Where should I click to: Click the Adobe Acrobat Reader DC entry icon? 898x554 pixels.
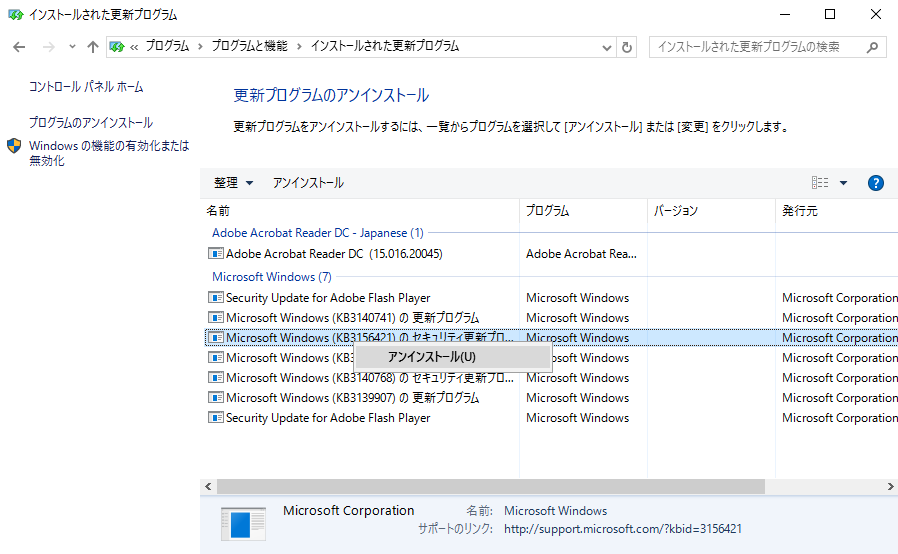point(216,254)
